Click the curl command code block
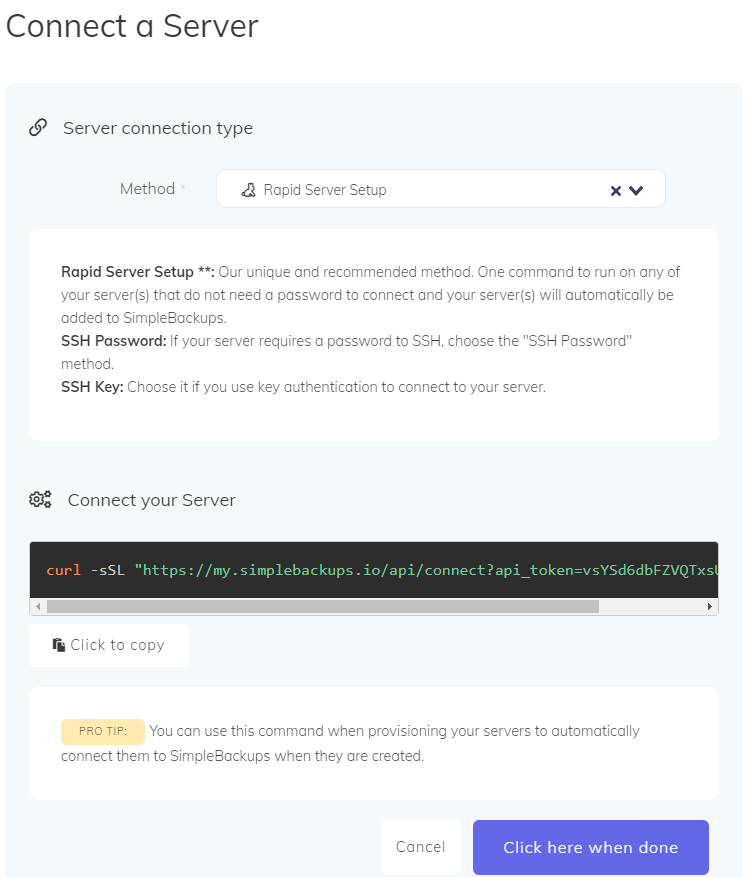The image size is (752, 877). click(373, 570)
